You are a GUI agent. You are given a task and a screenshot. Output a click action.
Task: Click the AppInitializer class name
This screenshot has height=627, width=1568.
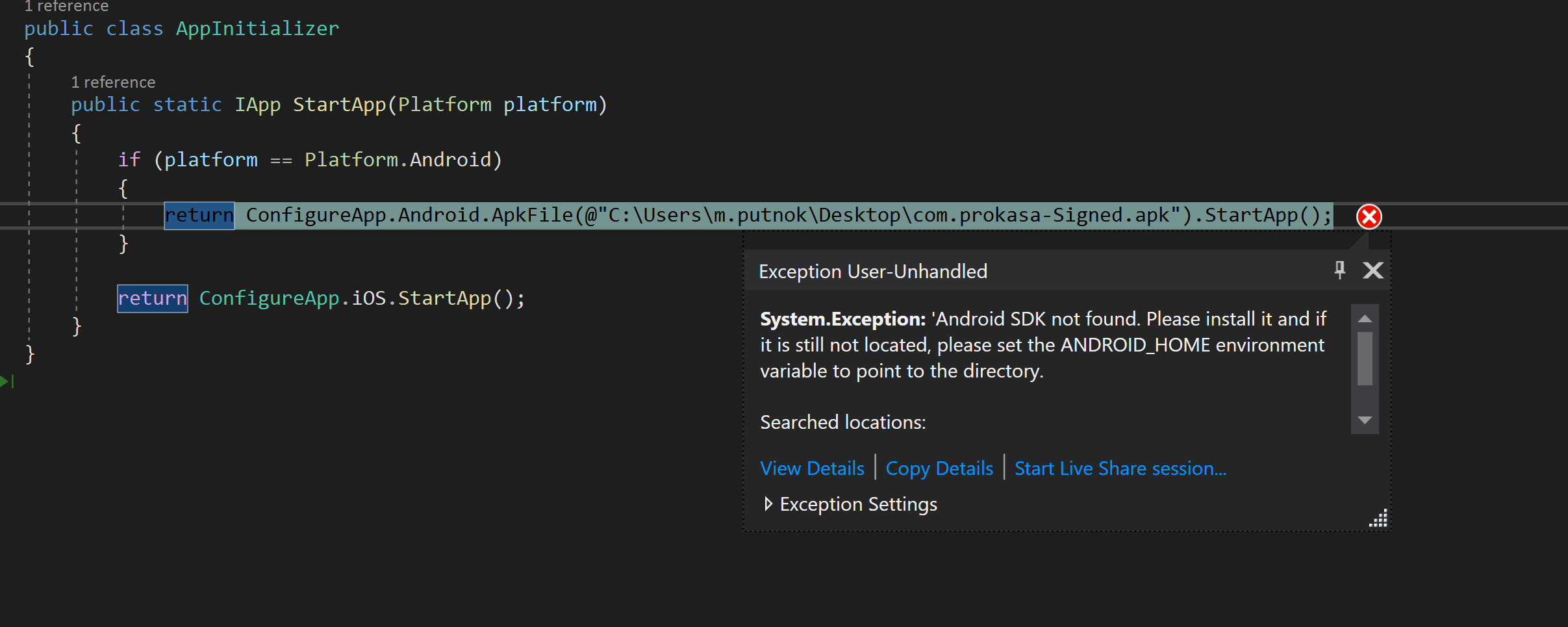257,29
